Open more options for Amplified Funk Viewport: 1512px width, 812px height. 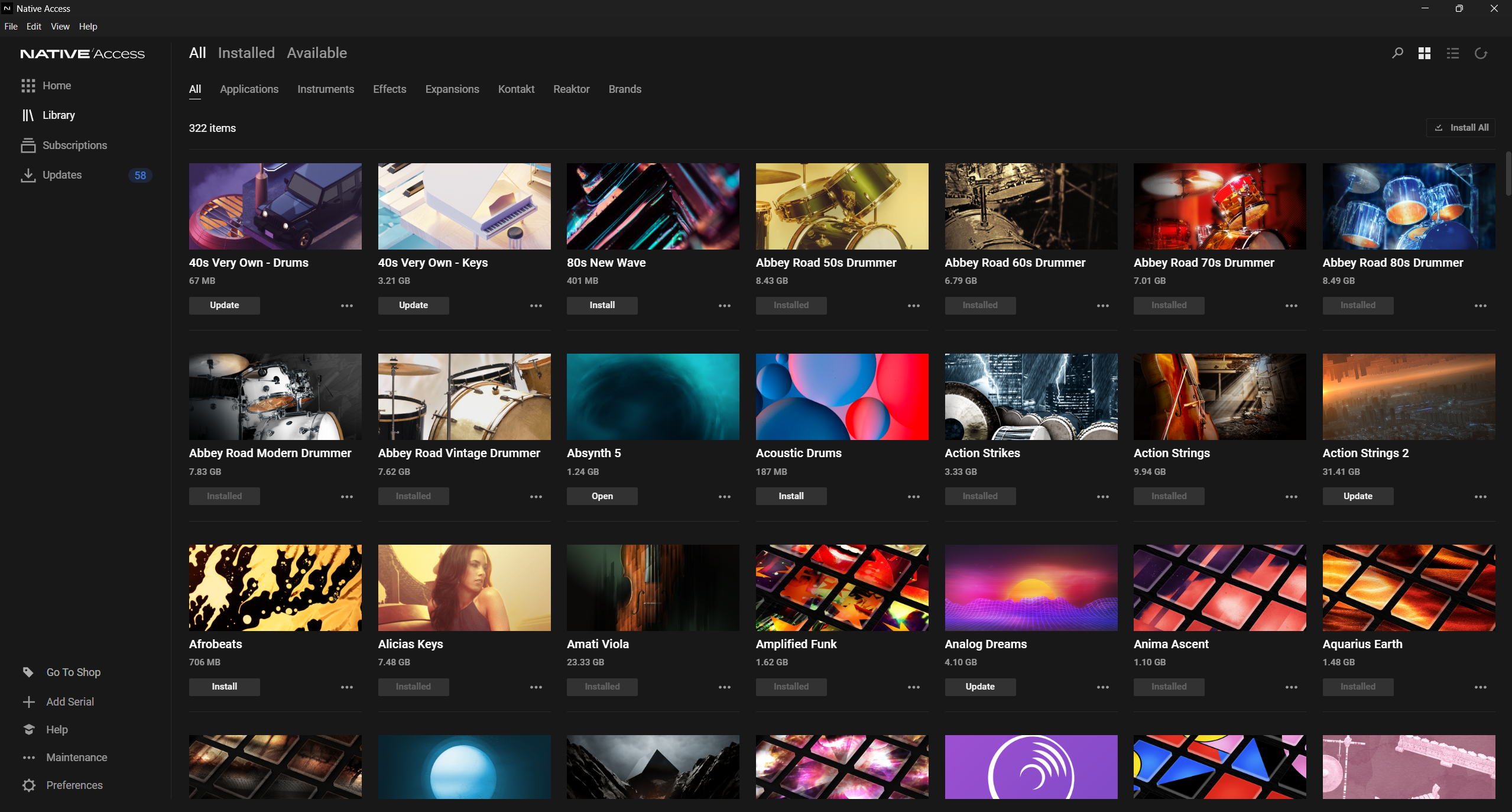click(x=914, y=687)
